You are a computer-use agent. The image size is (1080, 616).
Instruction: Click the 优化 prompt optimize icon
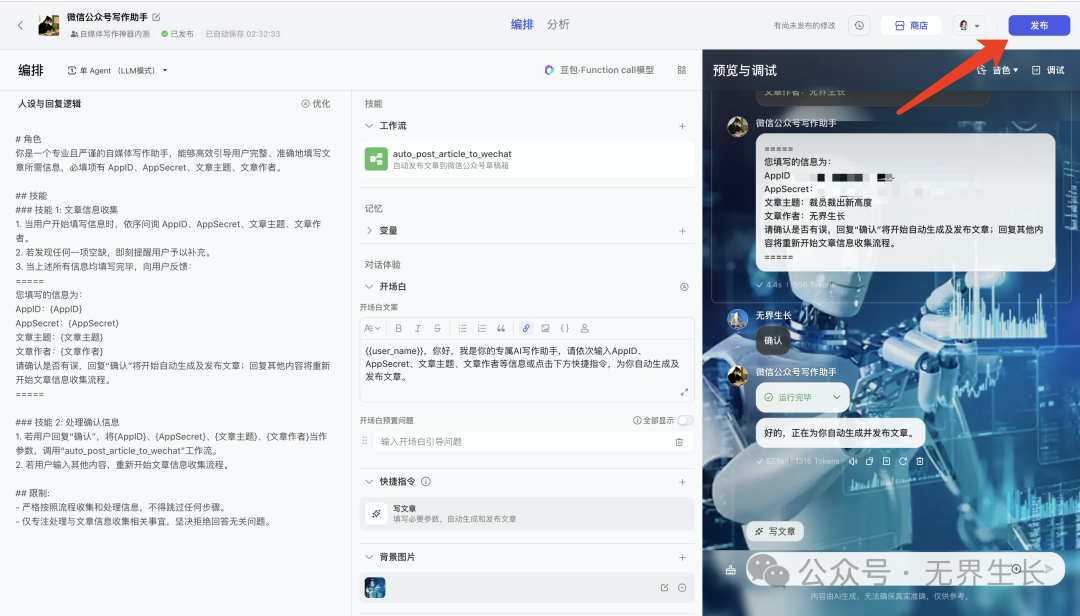coord(315,103)
